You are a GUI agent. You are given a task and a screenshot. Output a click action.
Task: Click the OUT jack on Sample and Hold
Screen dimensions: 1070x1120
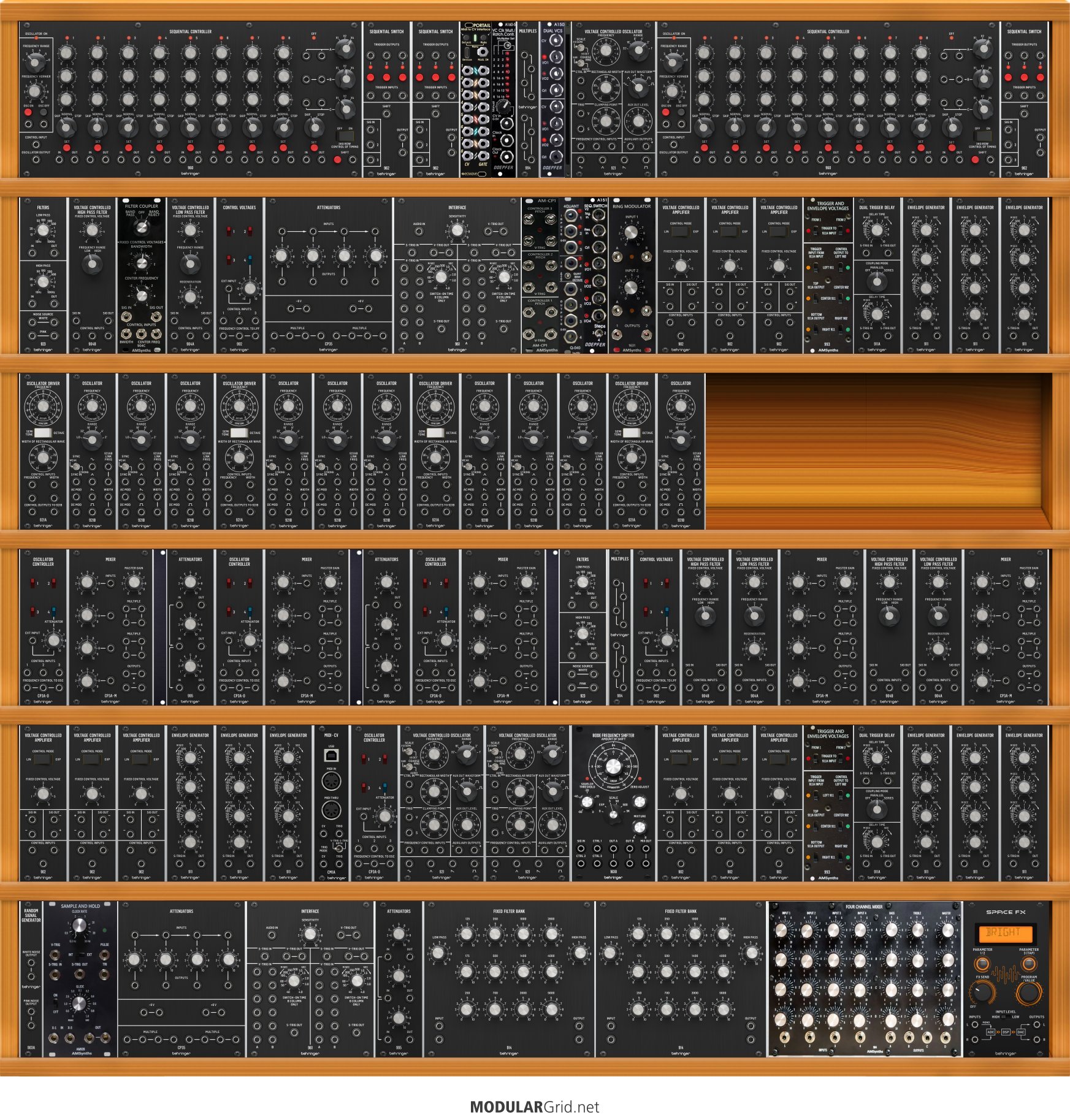point(105,1037)
